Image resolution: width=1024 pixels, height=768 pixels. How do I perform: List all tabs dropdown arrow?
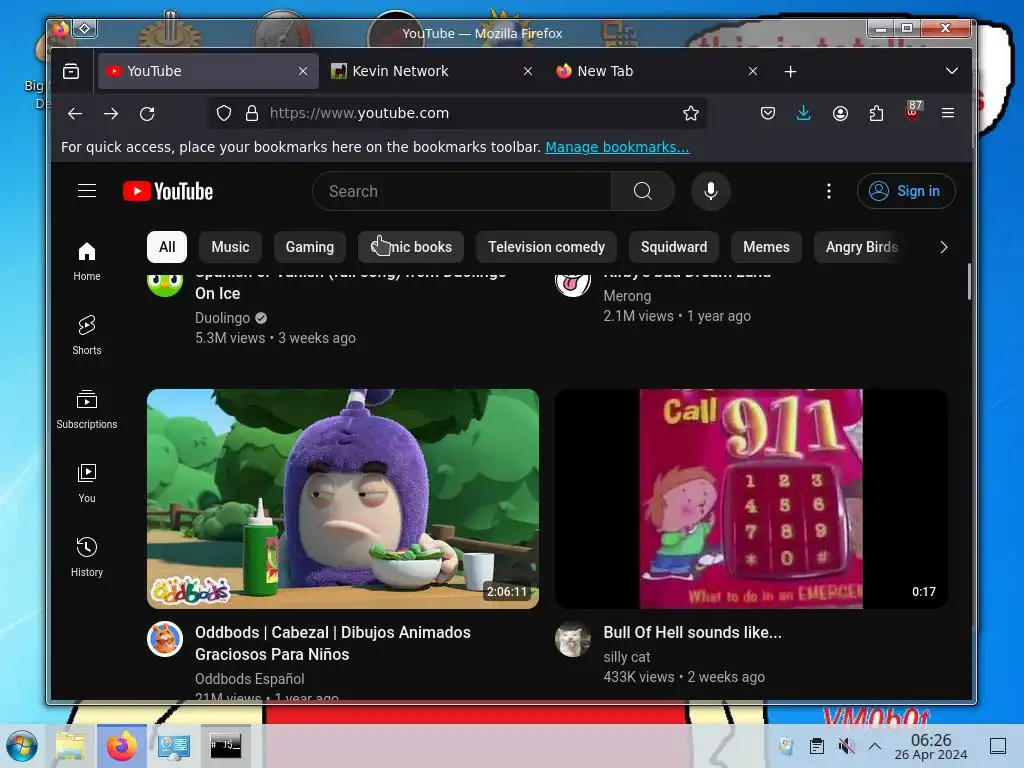click(x=952, y=71)
